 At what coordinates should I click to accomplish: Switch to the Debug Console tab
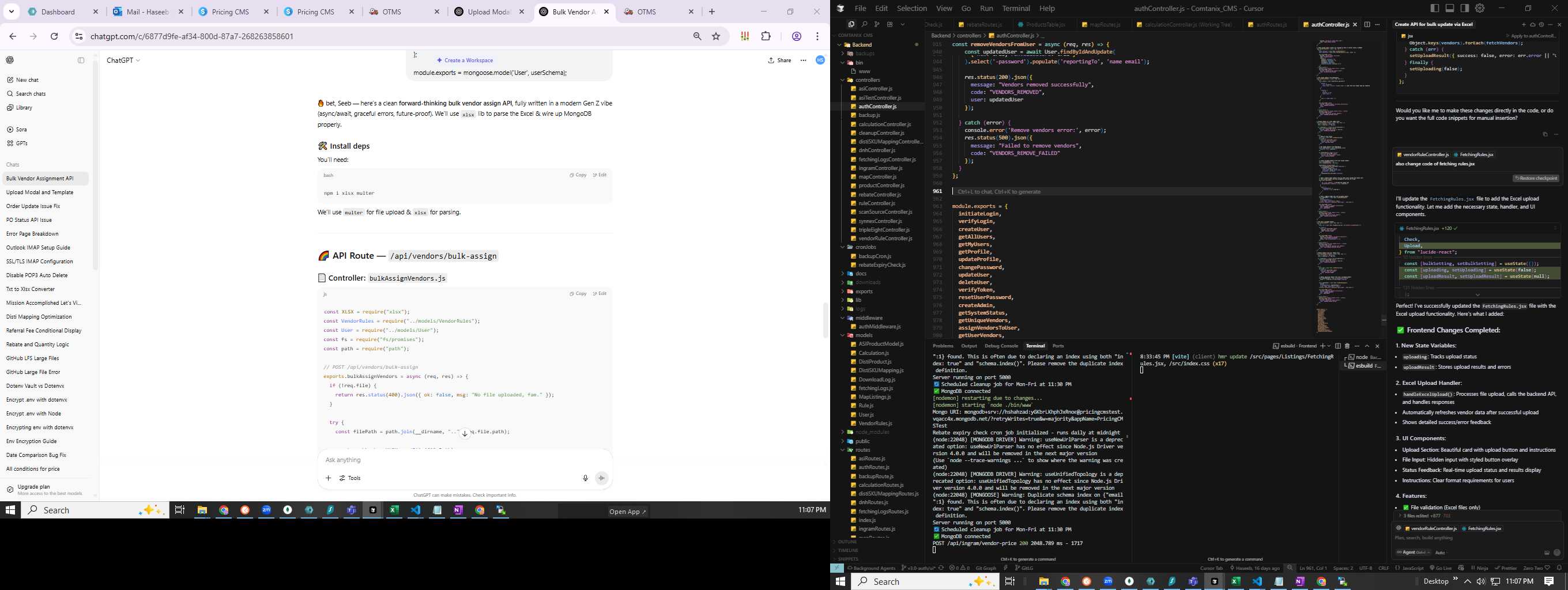coord(1001,346)
